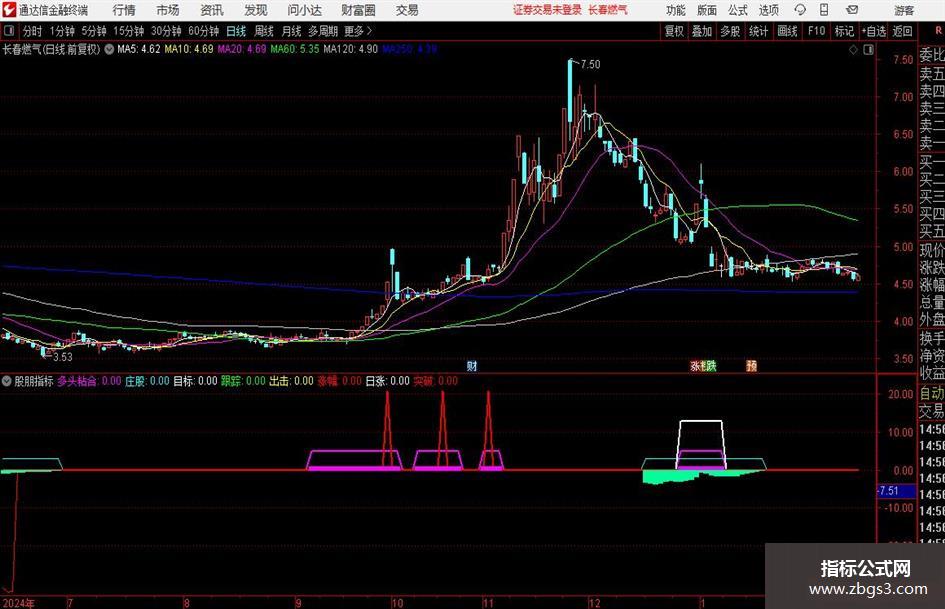The height and width of the screenshot is (609, 945).
Task: Open the 公式 menu
Action: coord(738,10)
